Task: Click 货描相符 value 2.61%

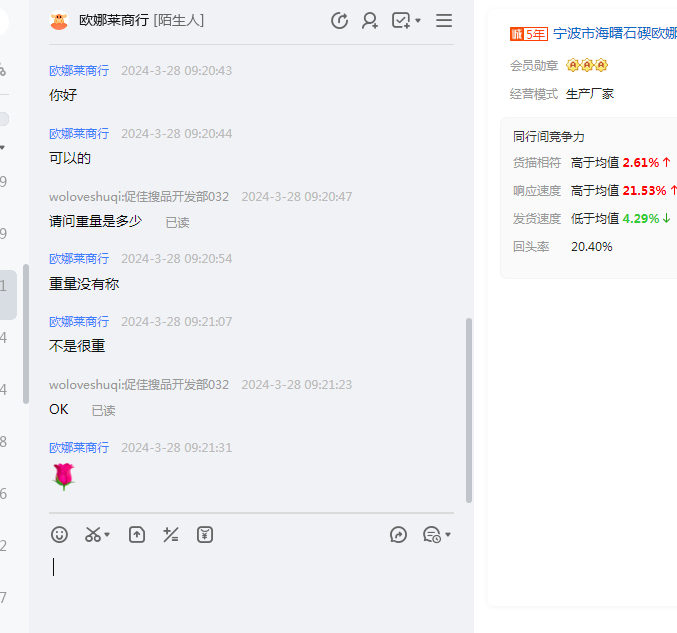Action: (x=641, y=163)
